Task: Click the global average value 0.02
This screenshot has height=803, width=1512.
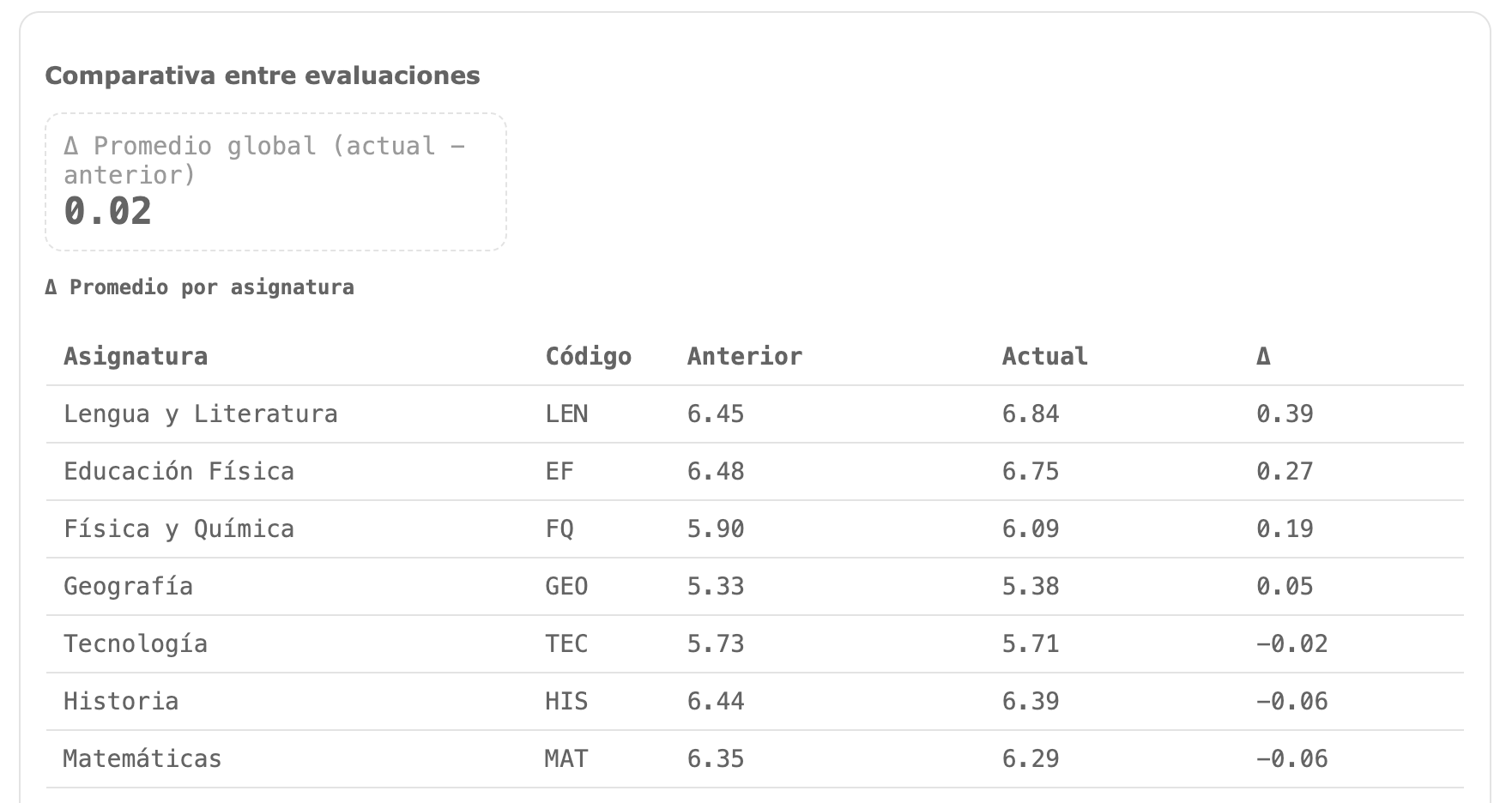Action: 107,211
